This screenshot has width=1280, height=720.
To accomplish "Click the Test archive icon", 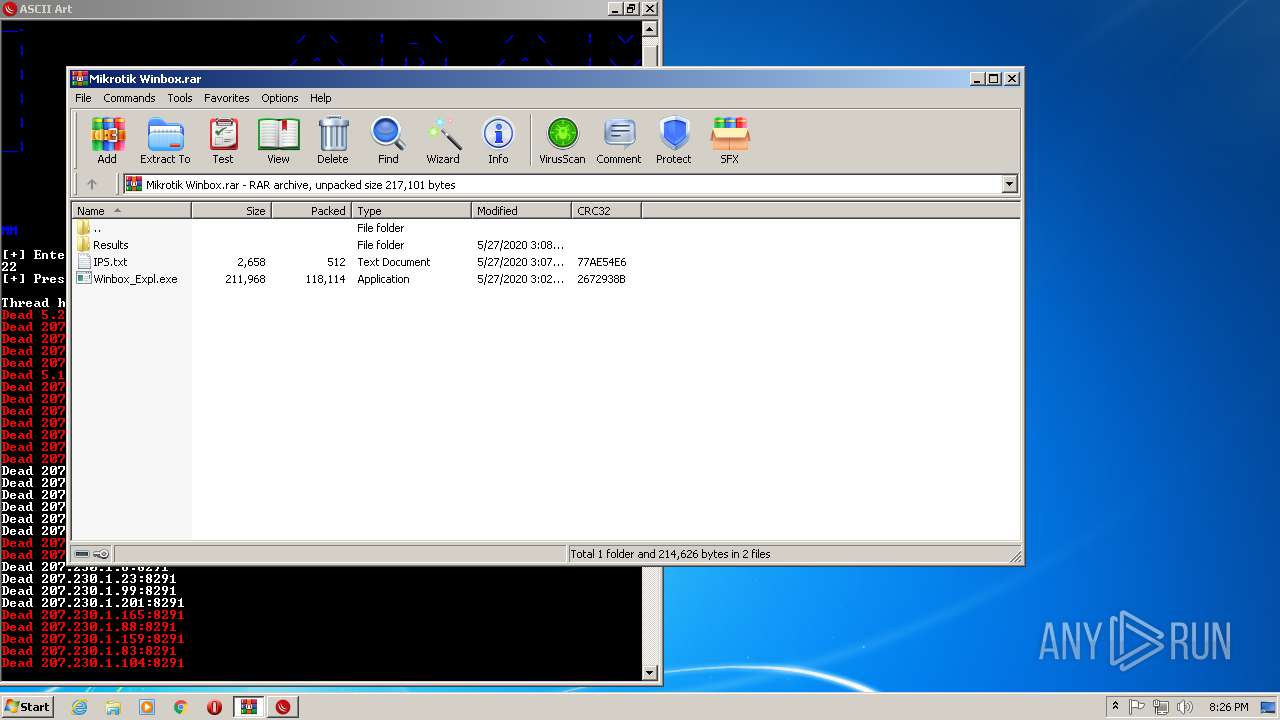I will click(x=223, y=140).
